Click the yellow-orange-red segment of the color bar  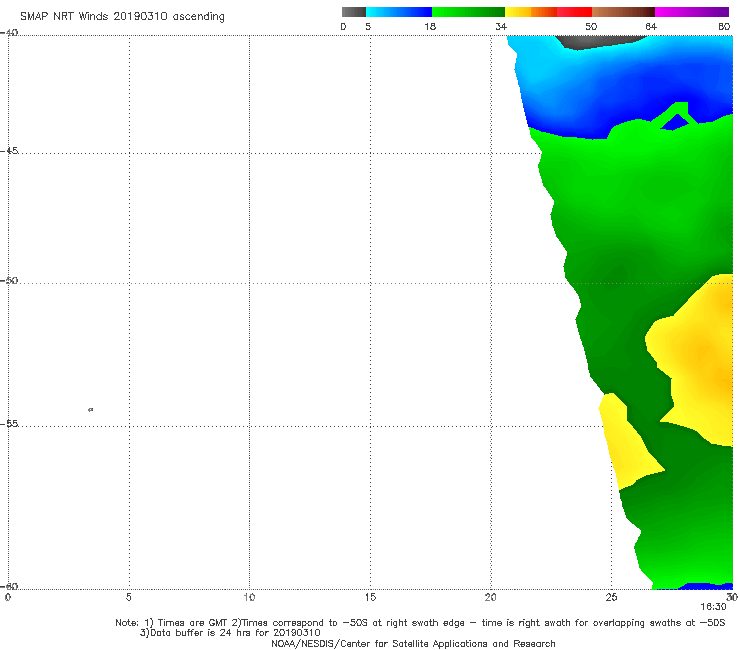coord(548,12)
